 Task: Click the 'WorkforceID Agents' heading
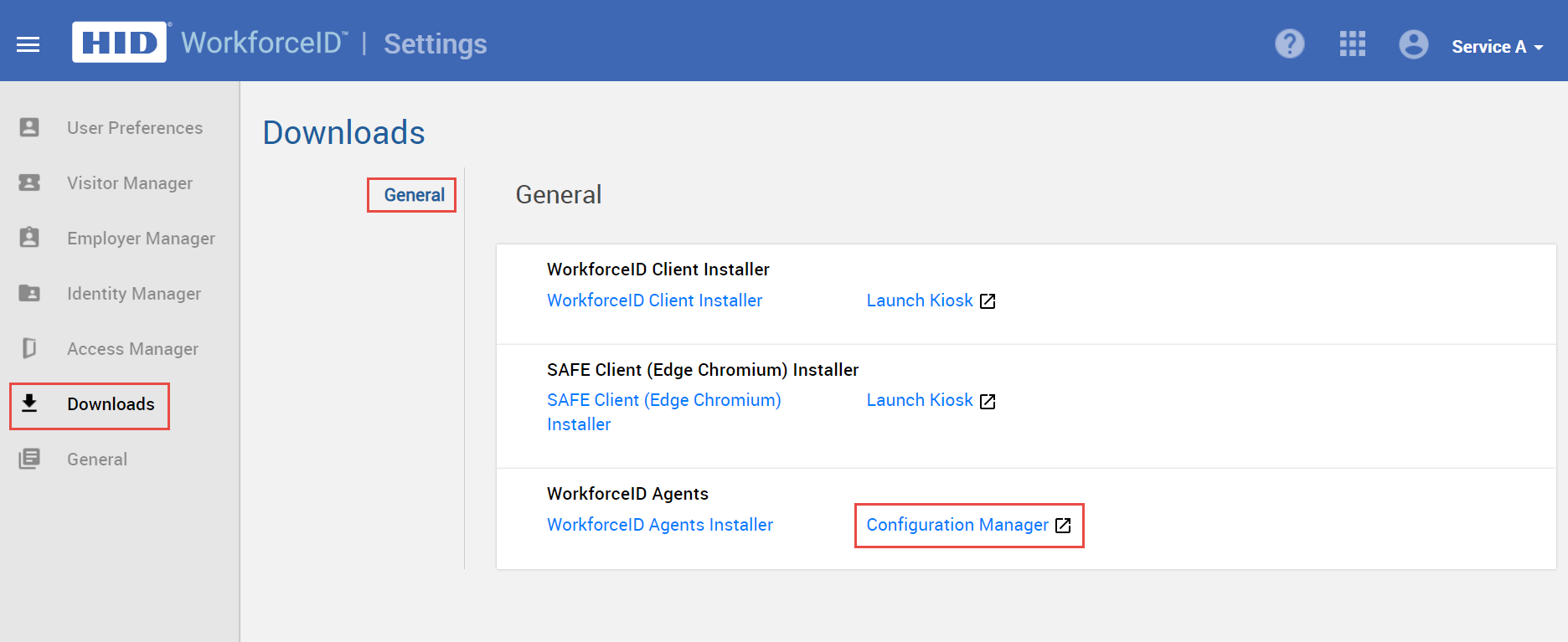pyautogui.click(x=627, y=494)
